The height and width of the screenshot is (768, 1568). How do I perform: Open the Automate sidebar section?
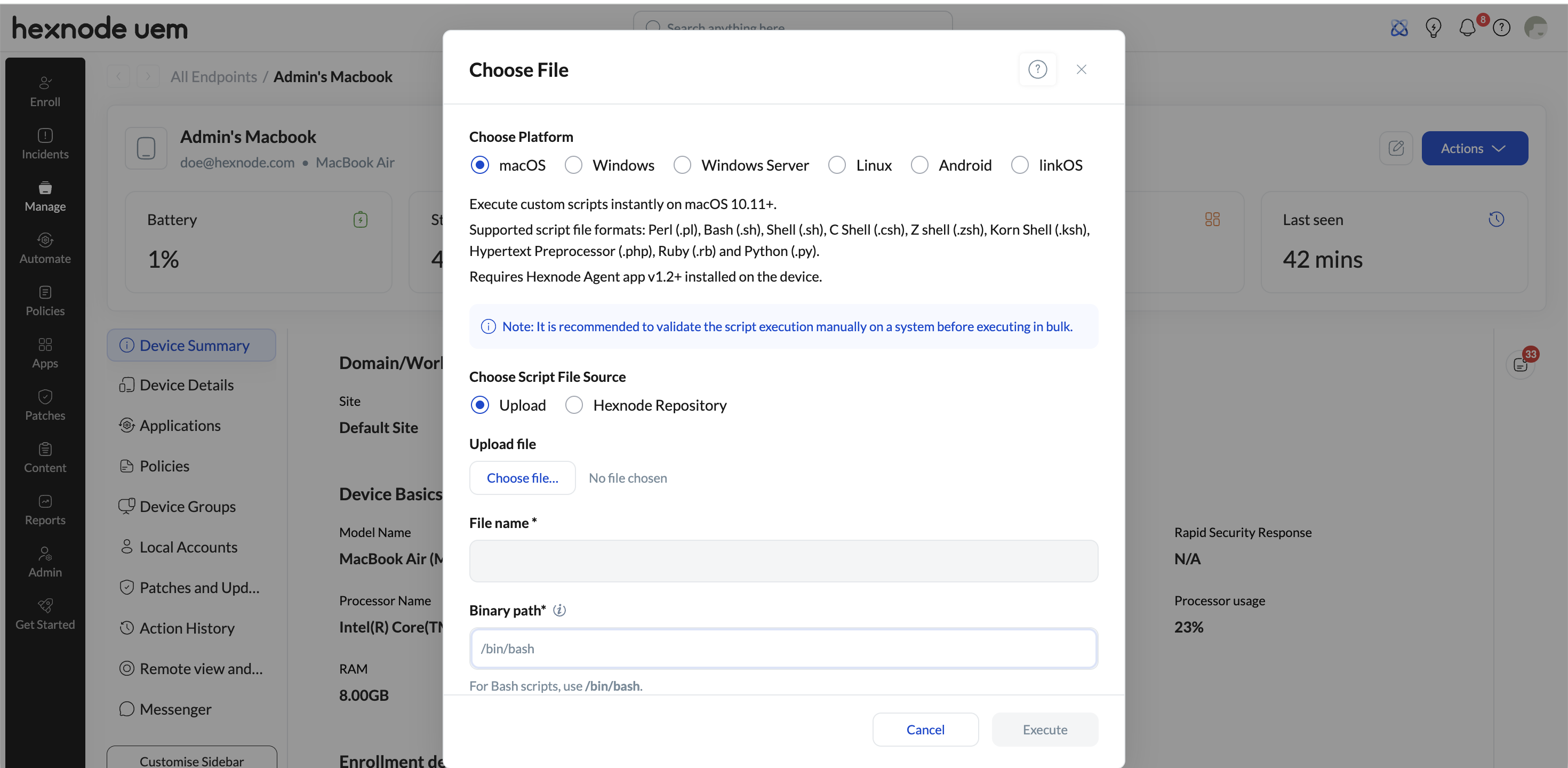coord(45,249)
